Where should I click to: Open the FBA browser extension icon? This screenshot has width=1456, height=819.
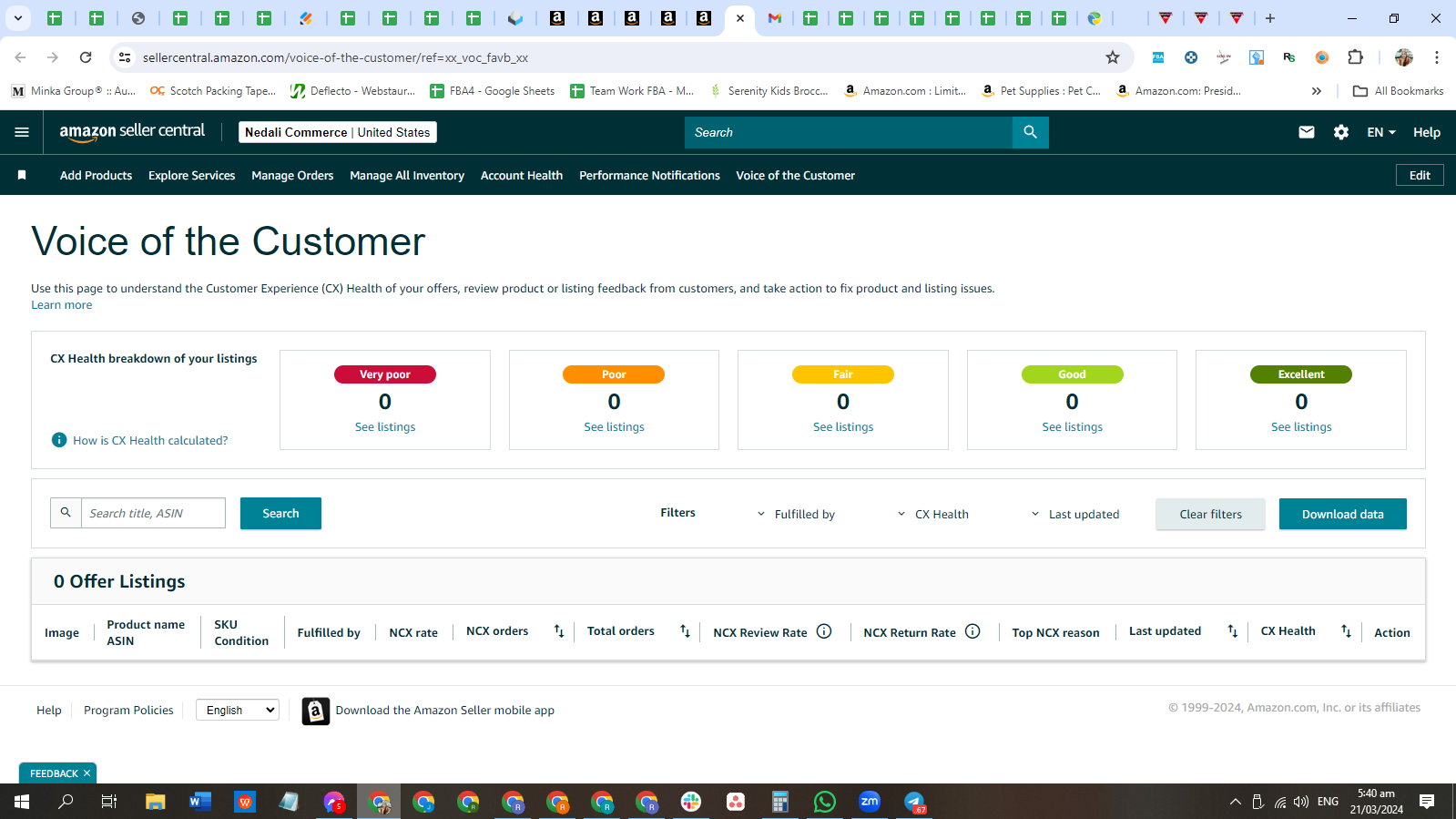(1158, 57)
